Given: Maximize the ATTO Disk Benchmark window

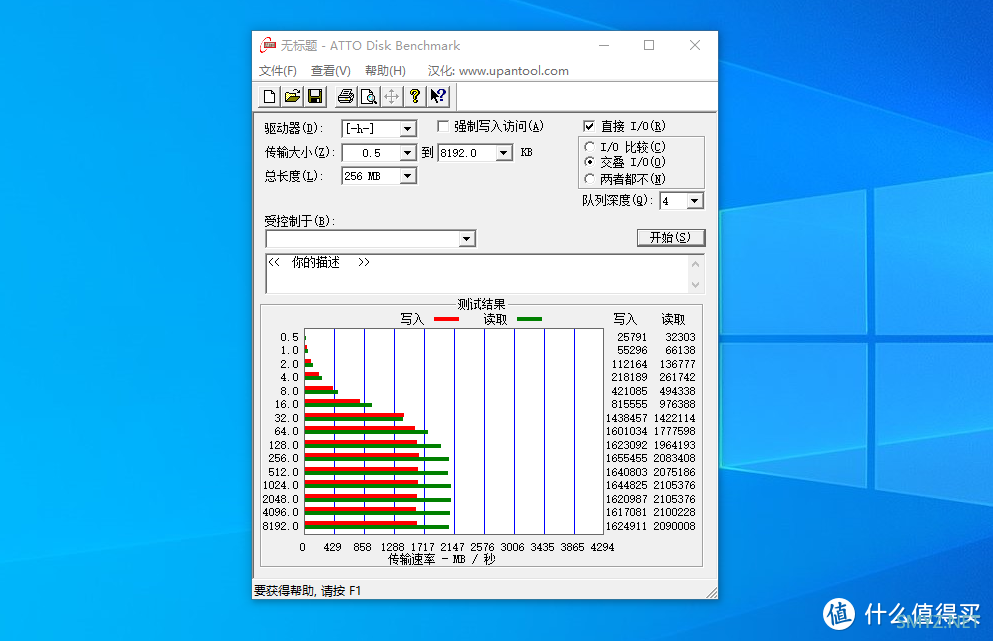Looking at the screenshot, I should [x=649, y=46].
